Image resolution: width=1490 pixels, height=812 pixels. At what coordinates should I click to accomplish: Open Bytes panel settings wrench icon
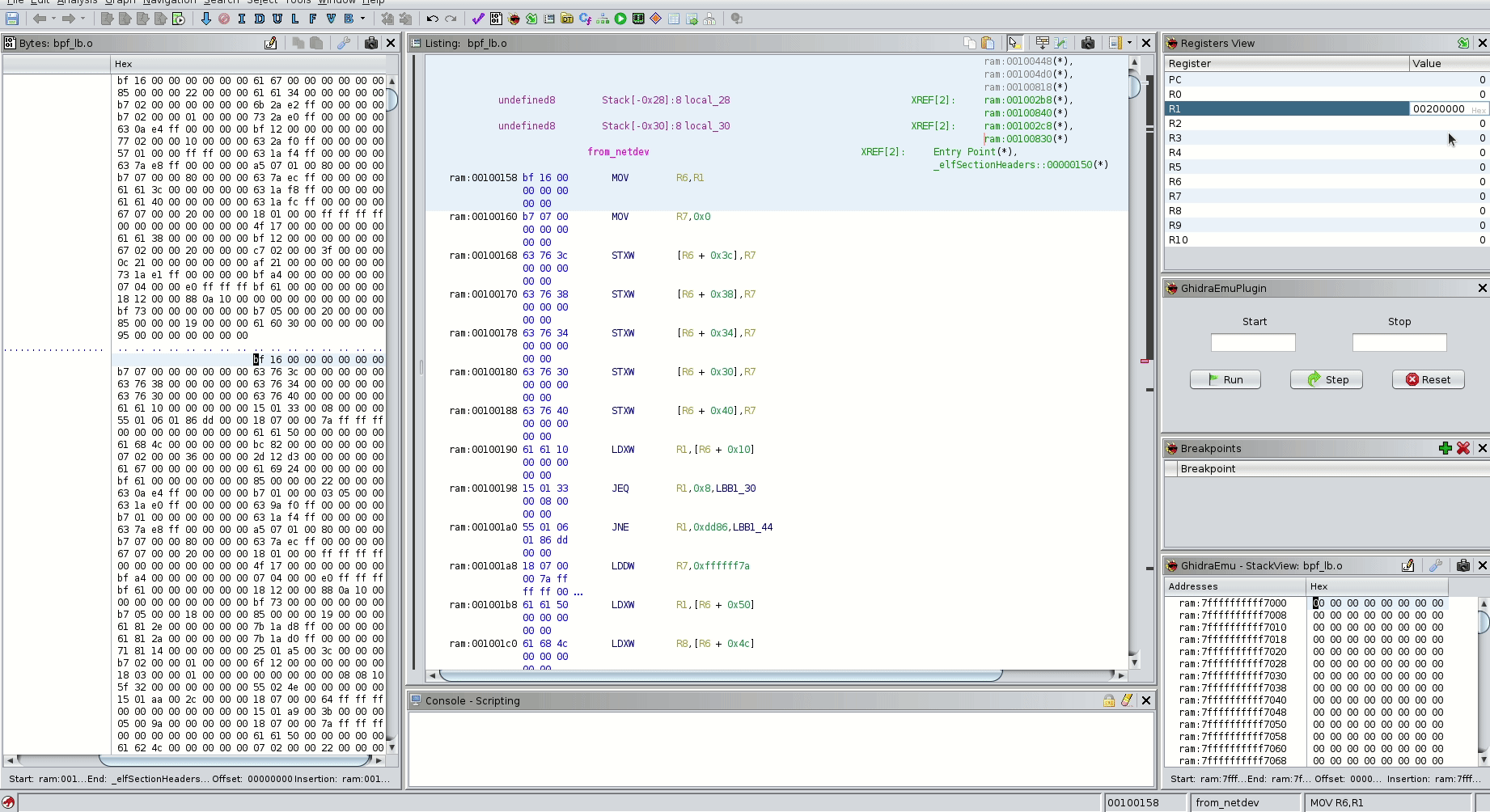(x=344, y=43)
